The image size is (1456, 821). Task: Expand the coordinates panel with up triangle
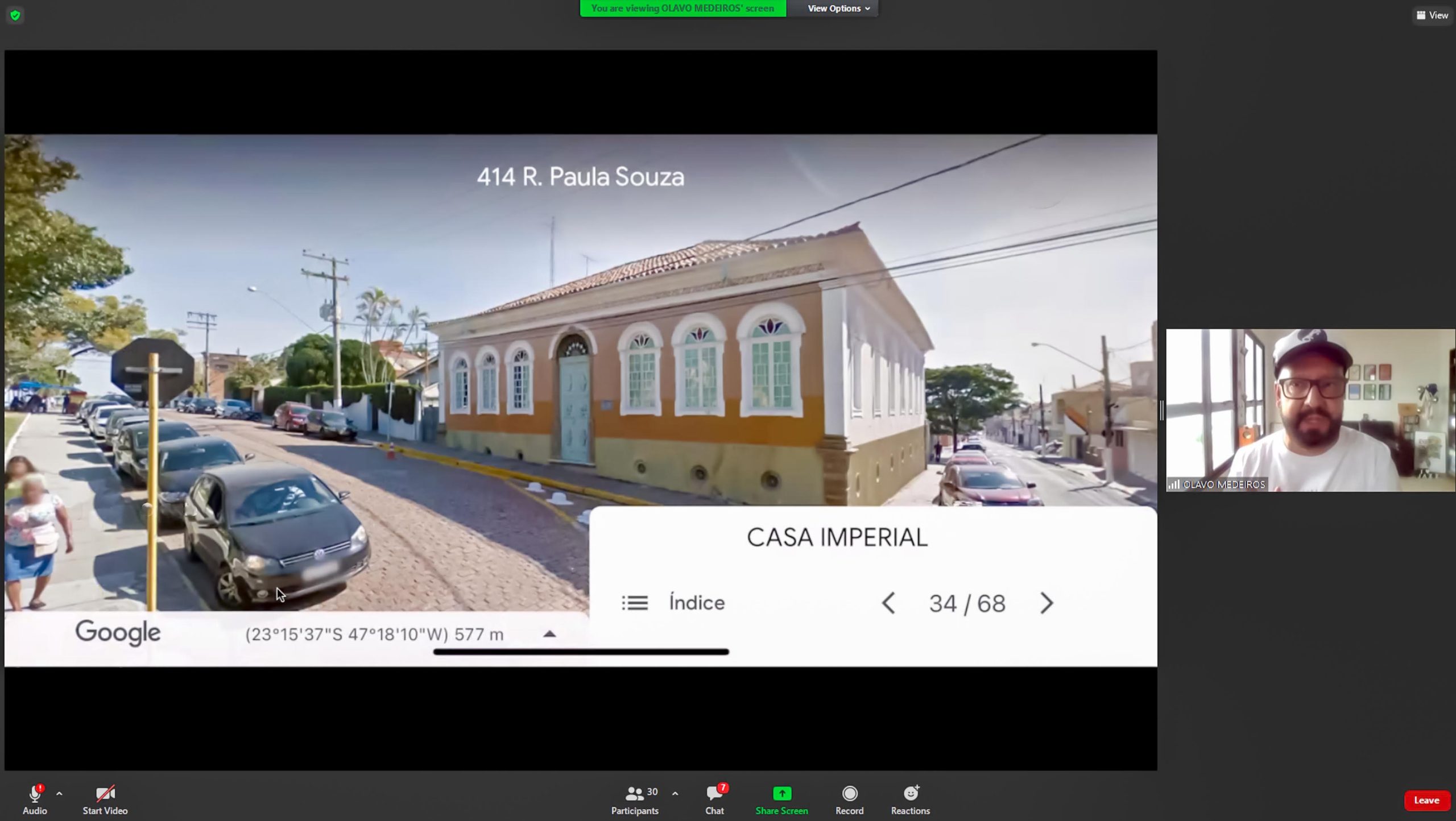[x=549, y=634]
